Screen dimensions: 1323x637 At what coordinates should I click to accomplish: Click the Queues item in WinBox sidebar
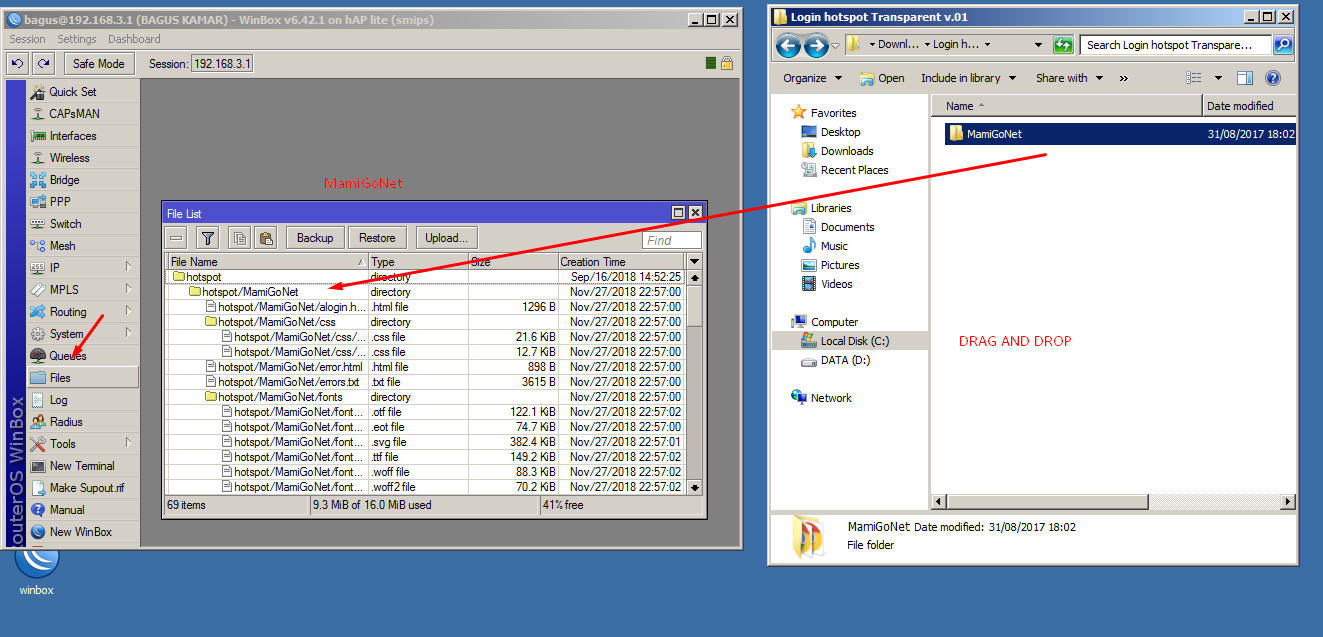point(56,355)
